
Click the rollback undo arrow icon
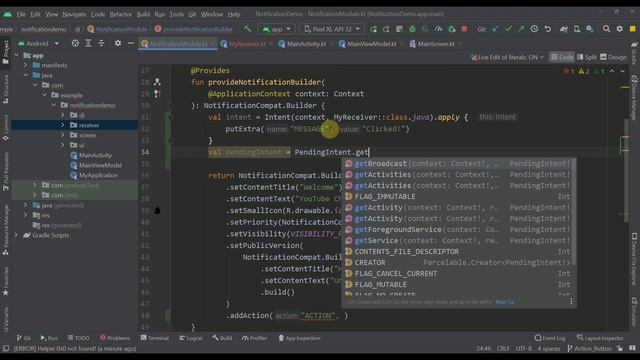[548, 29]
